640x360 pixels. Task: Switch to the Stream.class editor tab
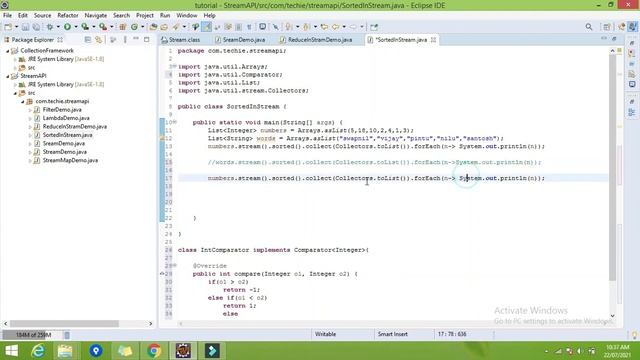click(x=181, y=40)
